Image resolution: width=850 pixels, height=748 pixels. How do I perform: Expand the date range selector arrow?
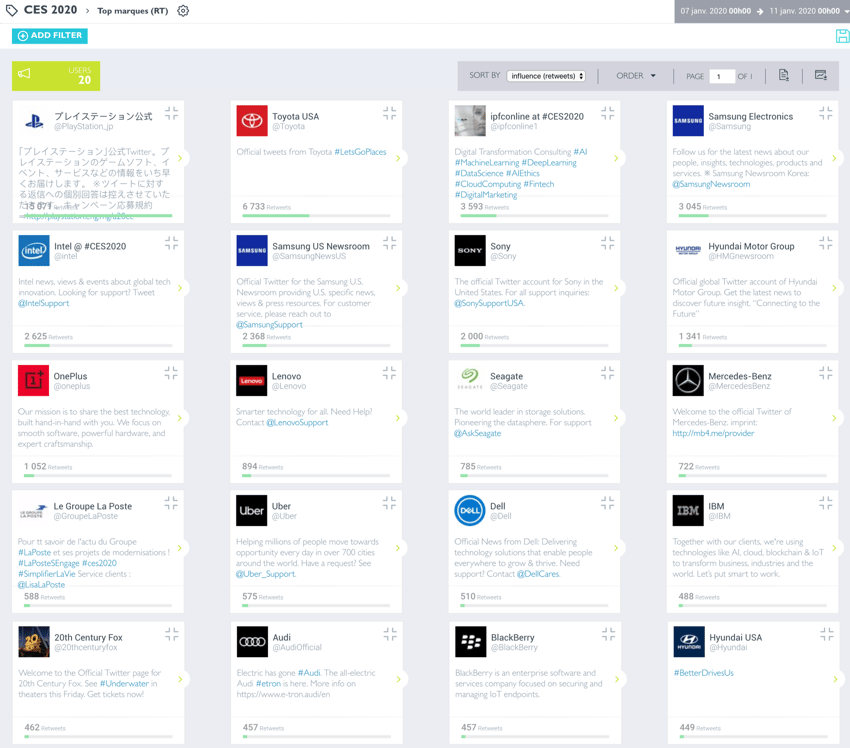[x=846, y=11]
